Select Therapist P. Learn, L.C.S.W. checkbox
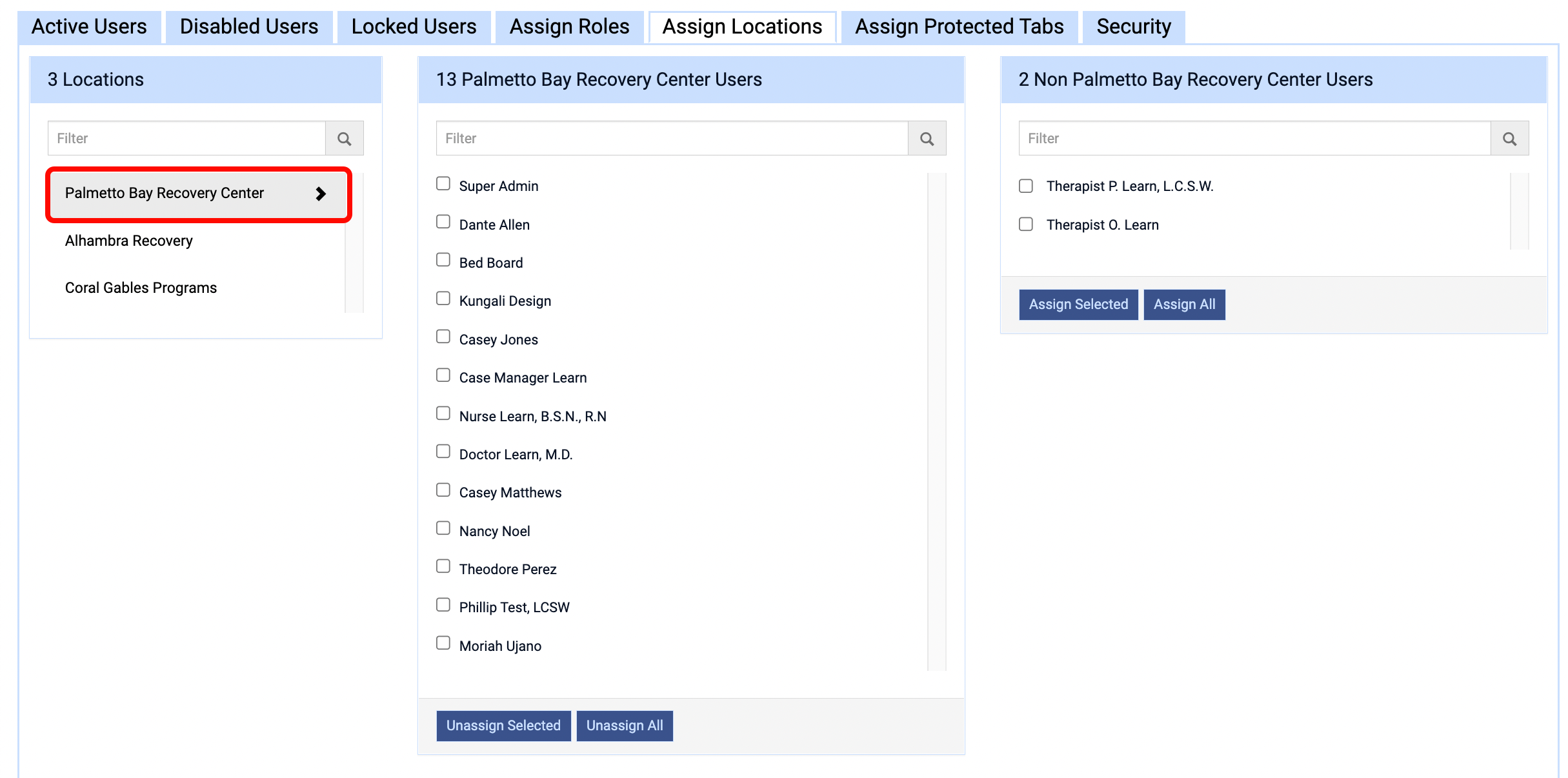Viewport: 1568px width, 778px height. [x=1026, y=186]
